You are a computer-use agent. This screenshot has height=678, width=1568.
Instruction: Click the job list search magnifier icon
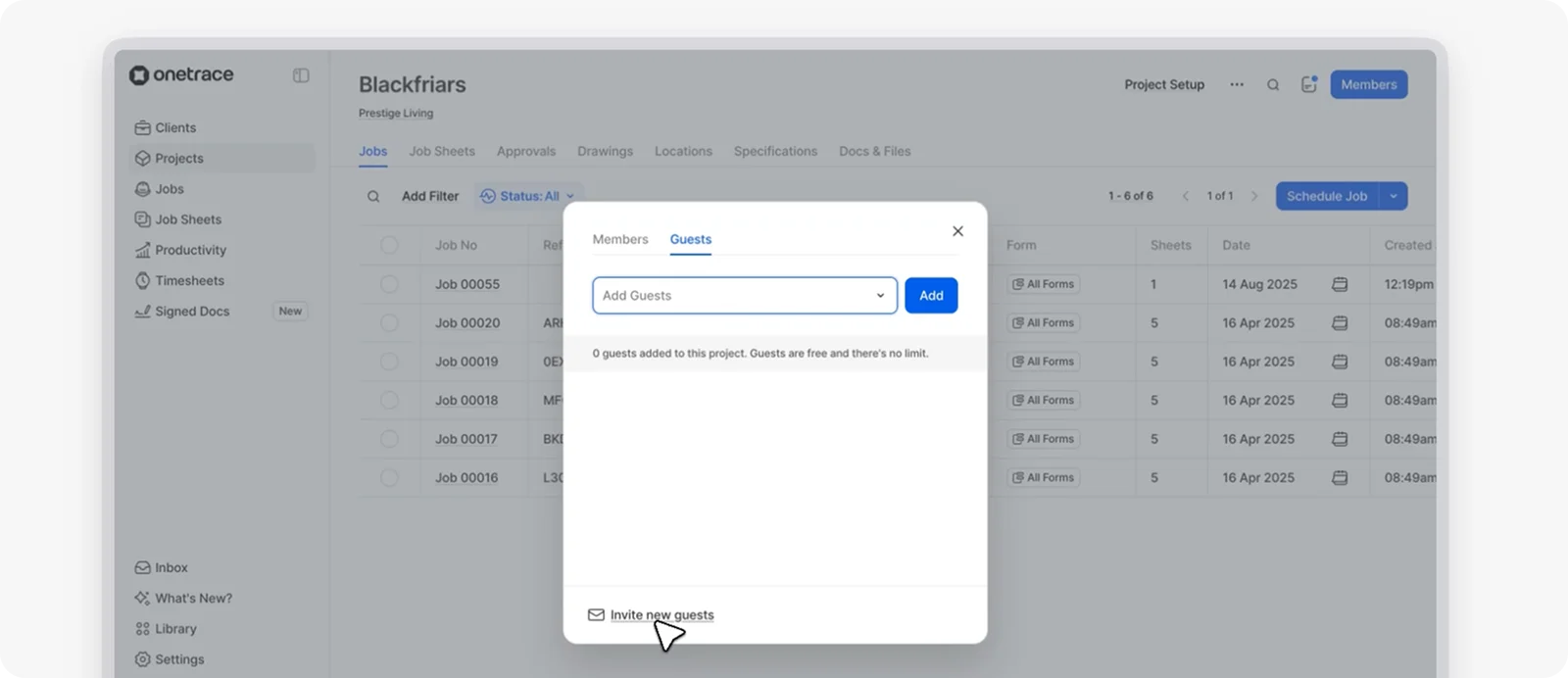pyautogui.click(x=373, y=196)
